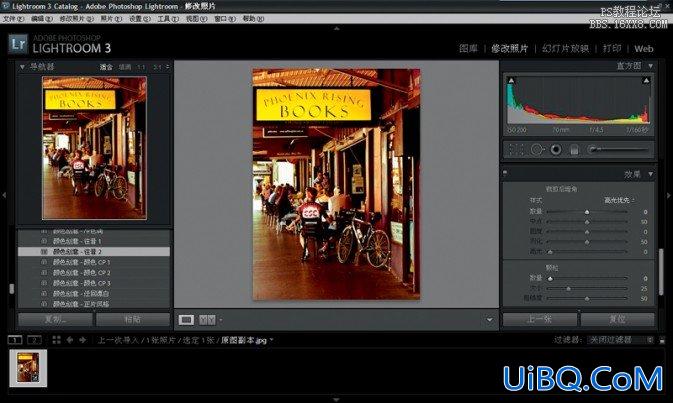Toggle secondary display button 2
The height and width of the screenshot is (403, 673).
coord(34,340)
